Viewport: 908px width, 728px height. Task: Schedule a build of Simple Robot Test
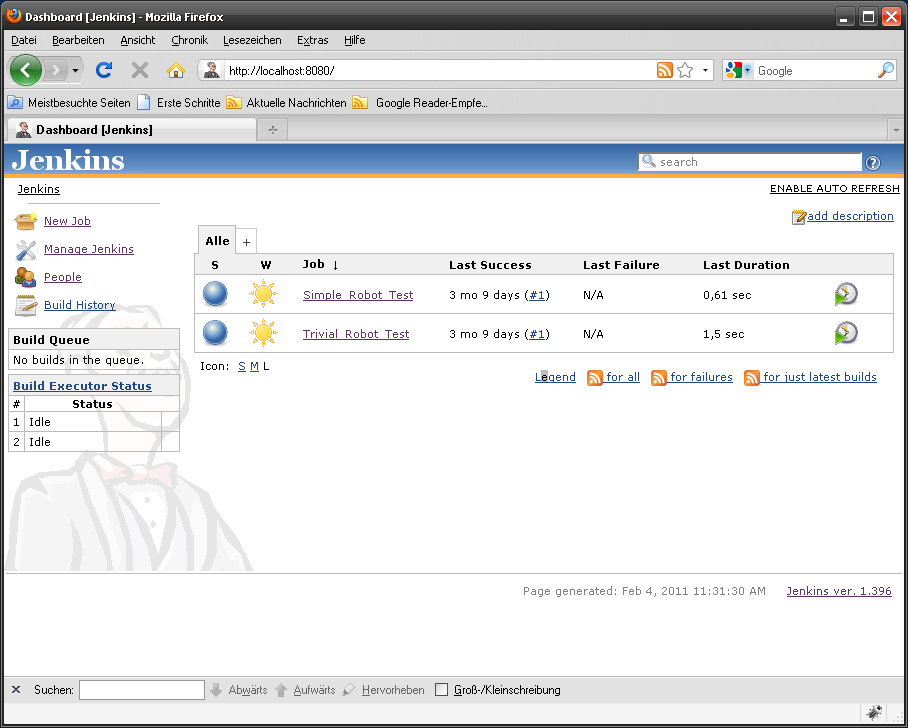[846, 294]
